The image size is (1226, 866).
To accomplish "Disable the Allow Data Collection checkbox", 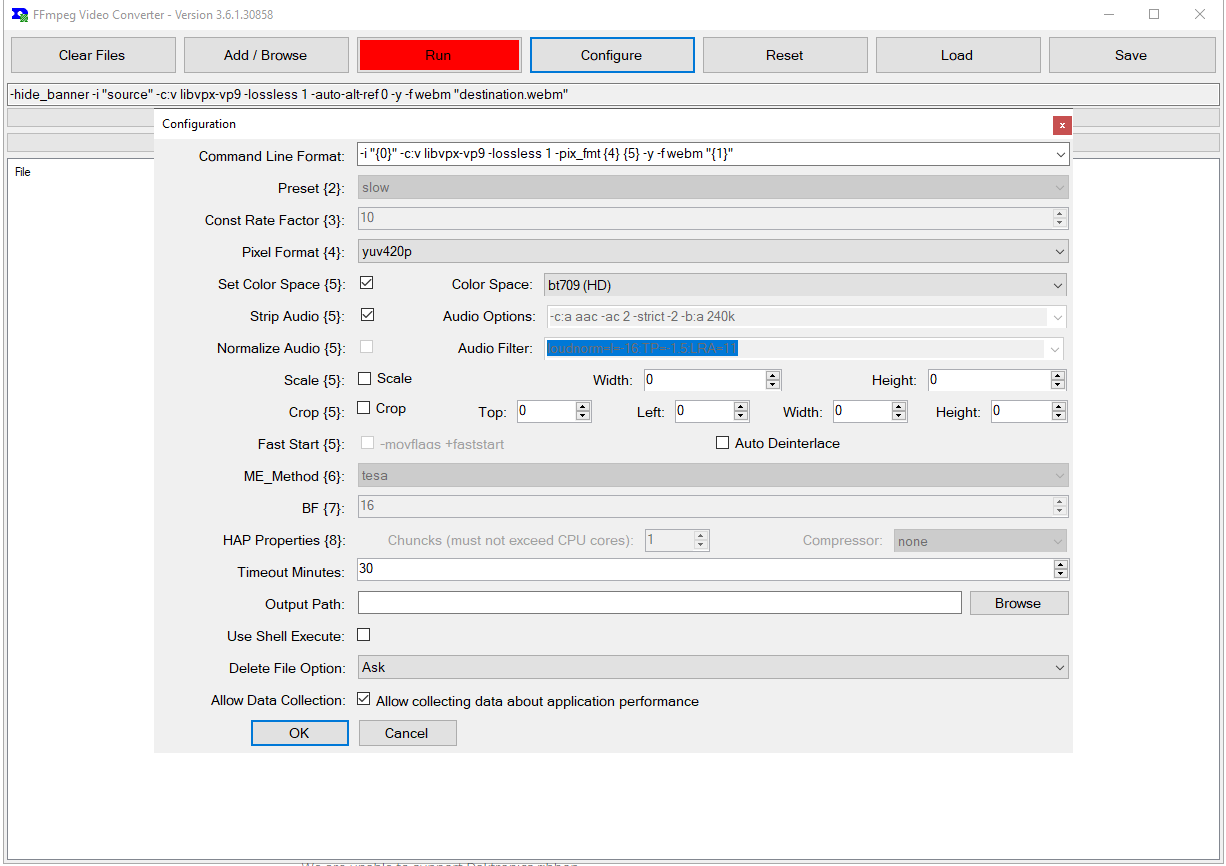I will (x=364, y=699).
